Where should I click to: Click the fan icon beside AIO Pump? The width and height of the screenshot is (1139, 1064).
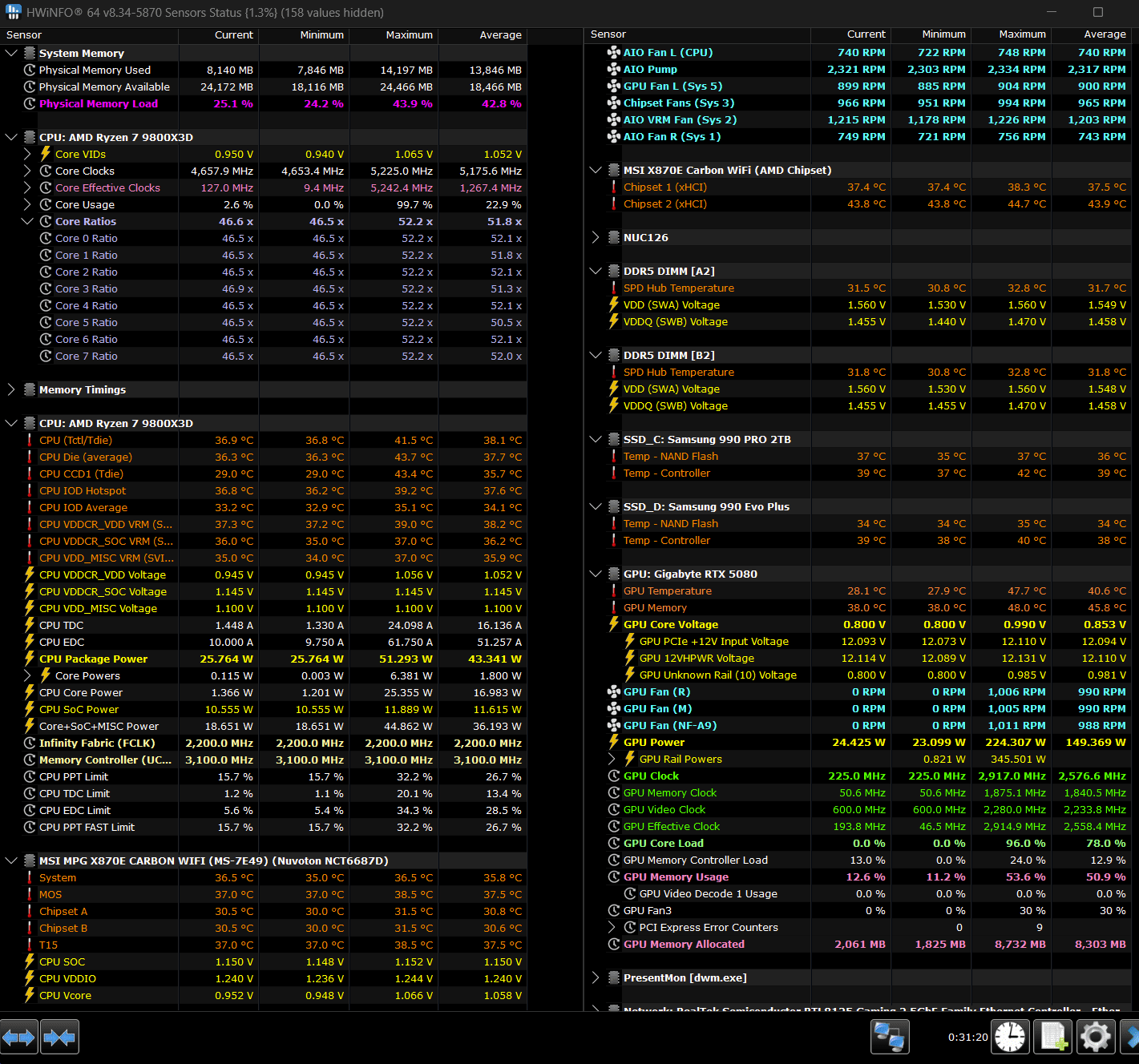[614, 70]
